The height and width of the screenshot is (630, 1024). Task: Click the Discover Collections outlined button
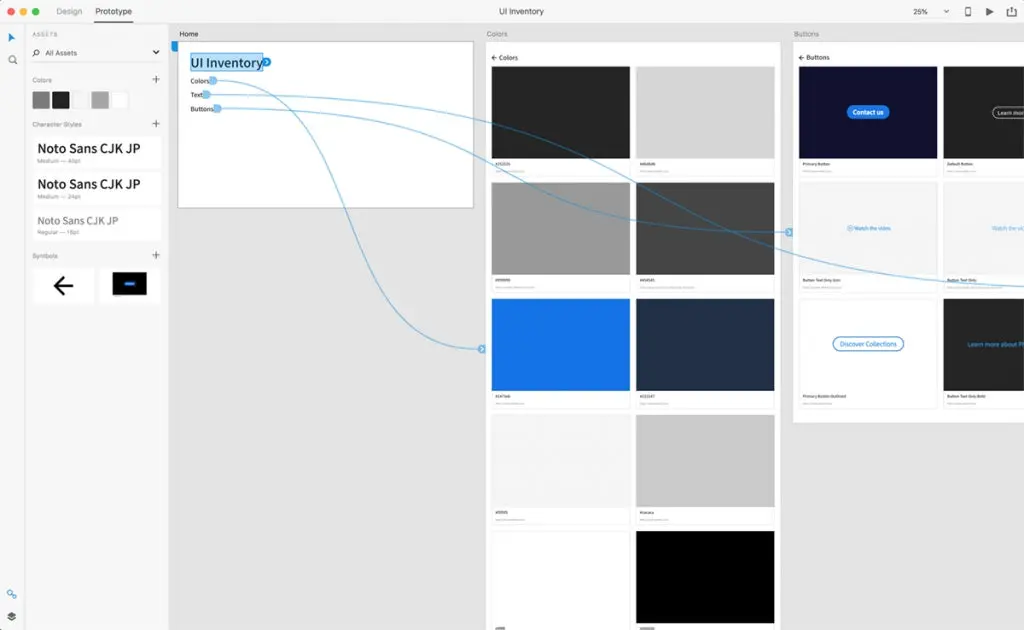(x=867, y=344)
